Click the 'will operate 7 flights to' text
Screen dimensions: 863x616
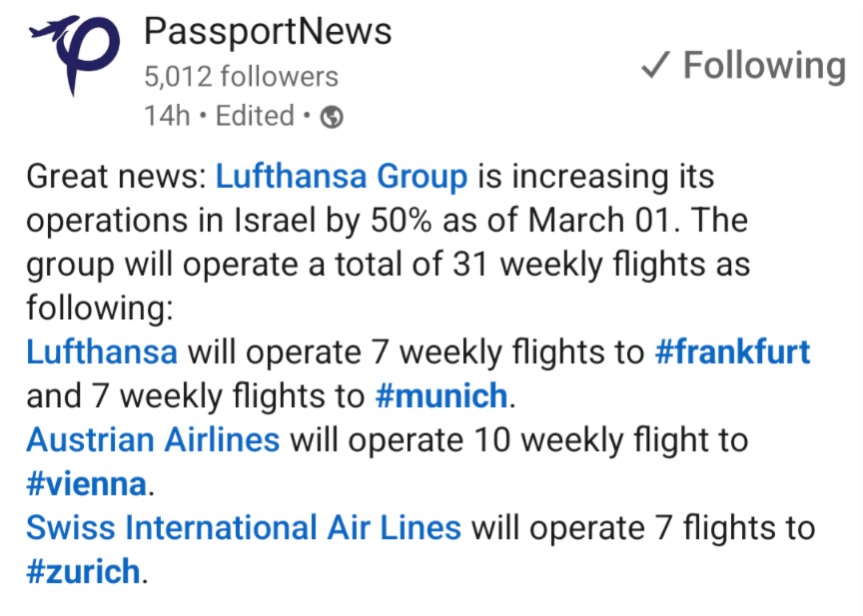(643, 527)
